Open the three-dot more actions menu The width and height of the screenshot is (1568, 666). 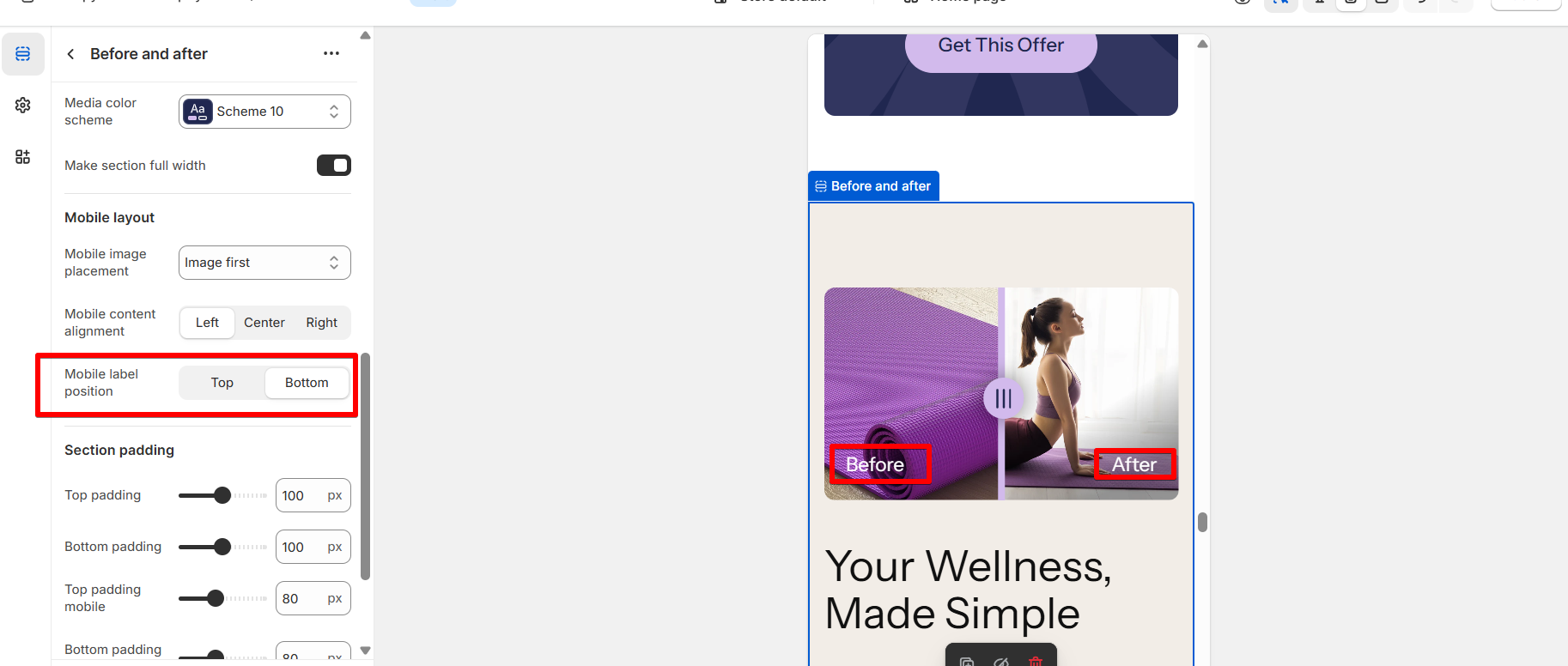pos(331,53)
